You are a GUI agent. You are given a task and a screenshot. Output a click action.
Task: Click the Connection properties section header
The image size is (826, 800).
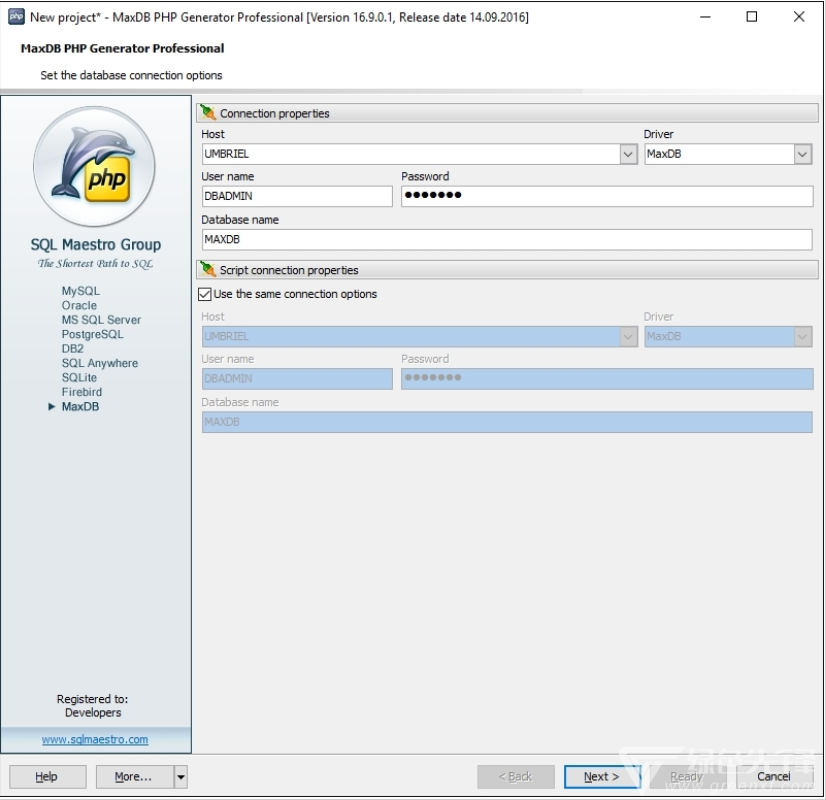point(507,113)
